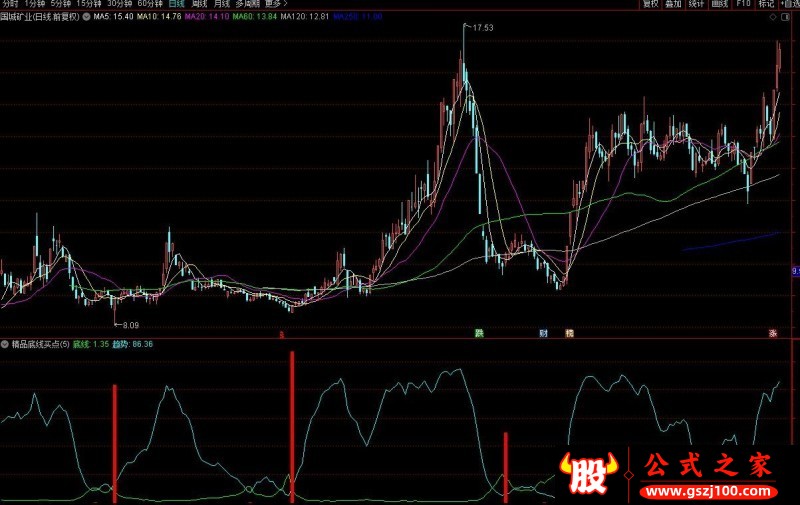Click the 涨 marker at chart right
The height and width of the screenshot is (505, 800).
tap(773, 332)
